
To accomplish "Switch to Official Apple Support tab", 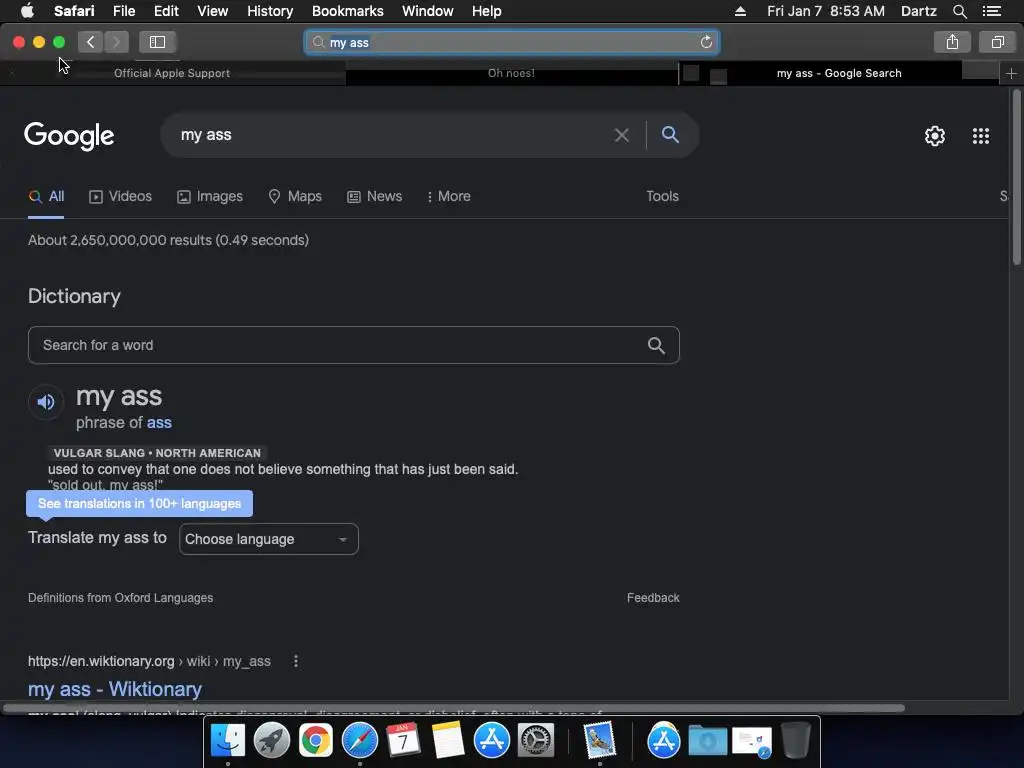I will [x=172, y=73].
